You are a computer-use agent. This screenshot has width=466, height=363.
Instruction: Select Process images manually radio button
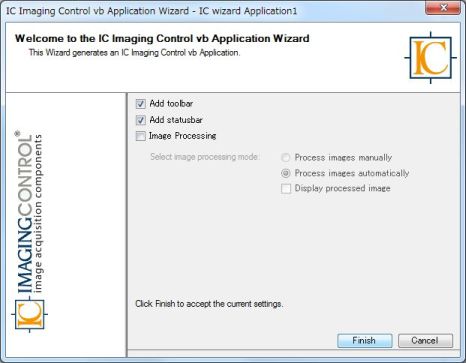[x=286, y=157]
